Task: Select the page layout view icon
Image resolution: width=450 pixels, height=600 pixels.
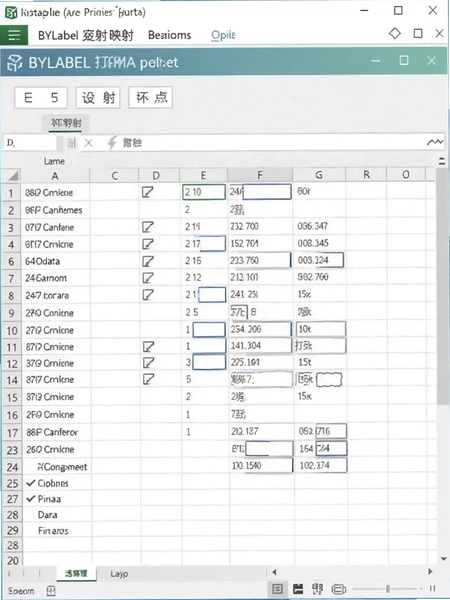Action: [298, 589]
